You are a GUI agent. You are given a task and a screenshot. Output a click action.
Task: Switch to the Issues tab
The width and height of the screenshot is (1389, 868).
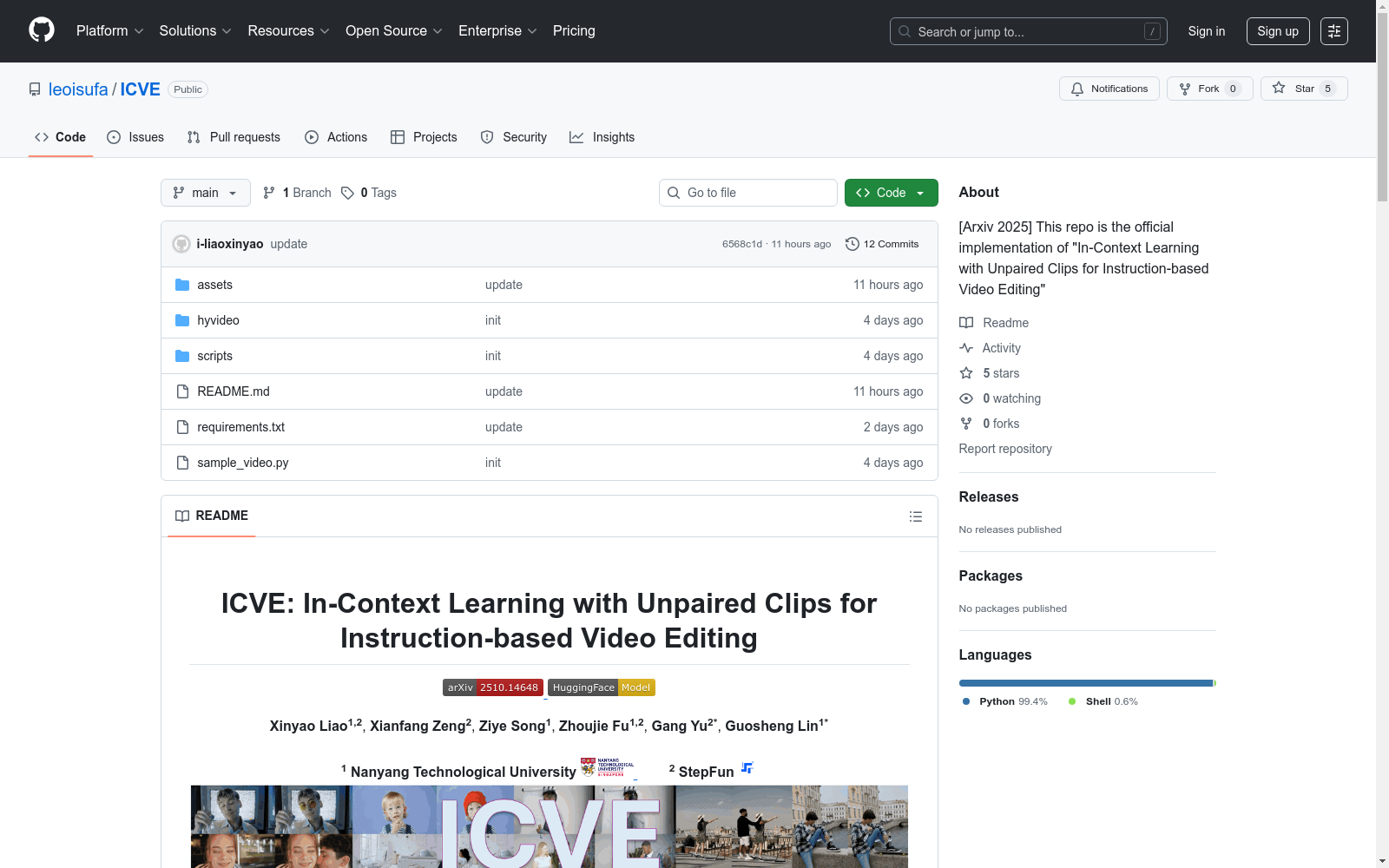[x=135, y=137]
